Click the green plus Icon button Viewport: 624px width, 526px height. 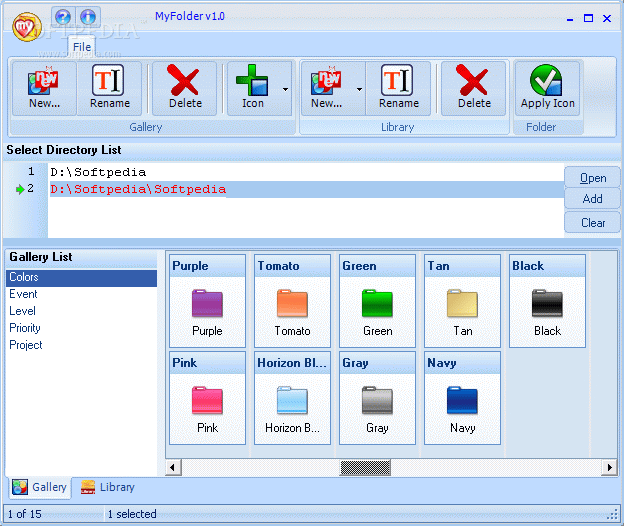click(253, 80)
